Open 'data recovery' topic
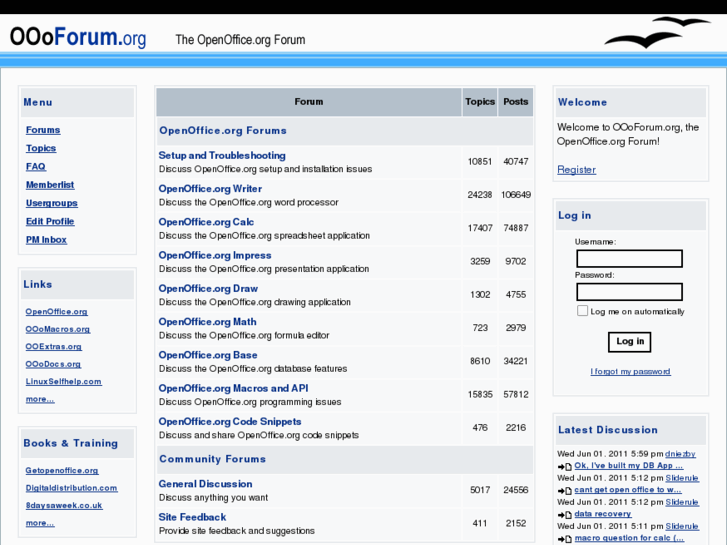 [x=603, y=514]
